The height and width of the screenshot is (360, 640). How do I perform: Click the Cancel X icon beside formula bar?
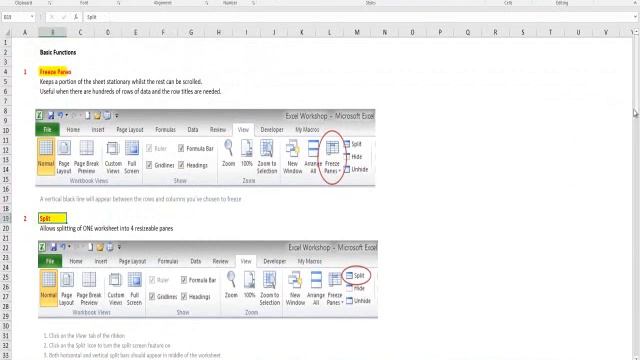(52, 17)
